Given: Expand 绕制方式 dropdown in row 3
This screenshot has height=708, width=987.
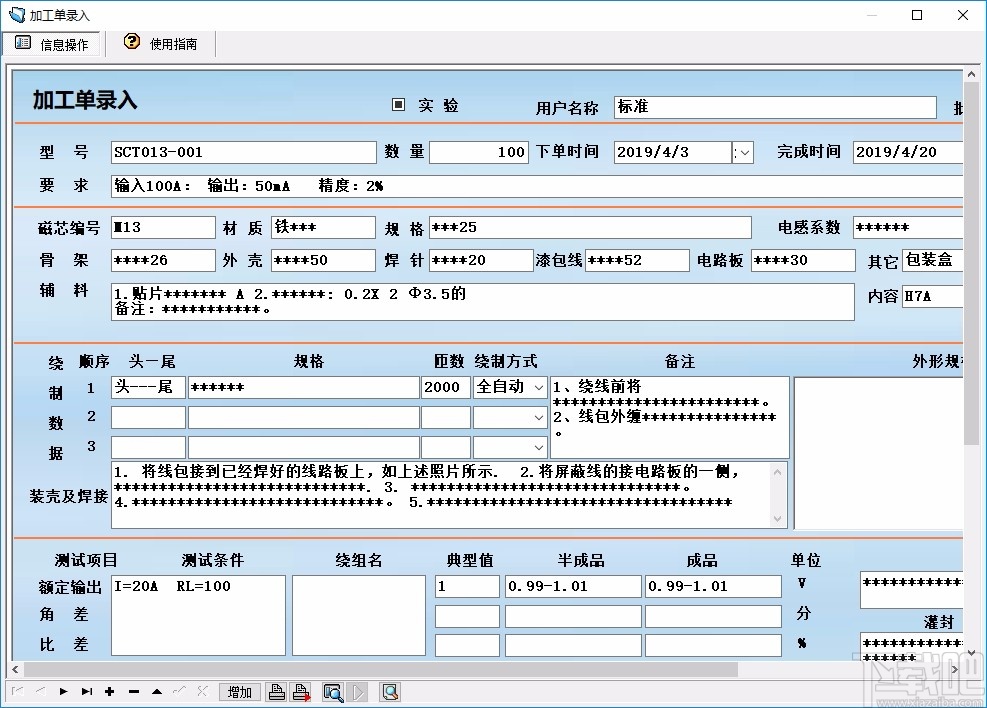Looking at the screenshot, I should (x=539, y=447).
